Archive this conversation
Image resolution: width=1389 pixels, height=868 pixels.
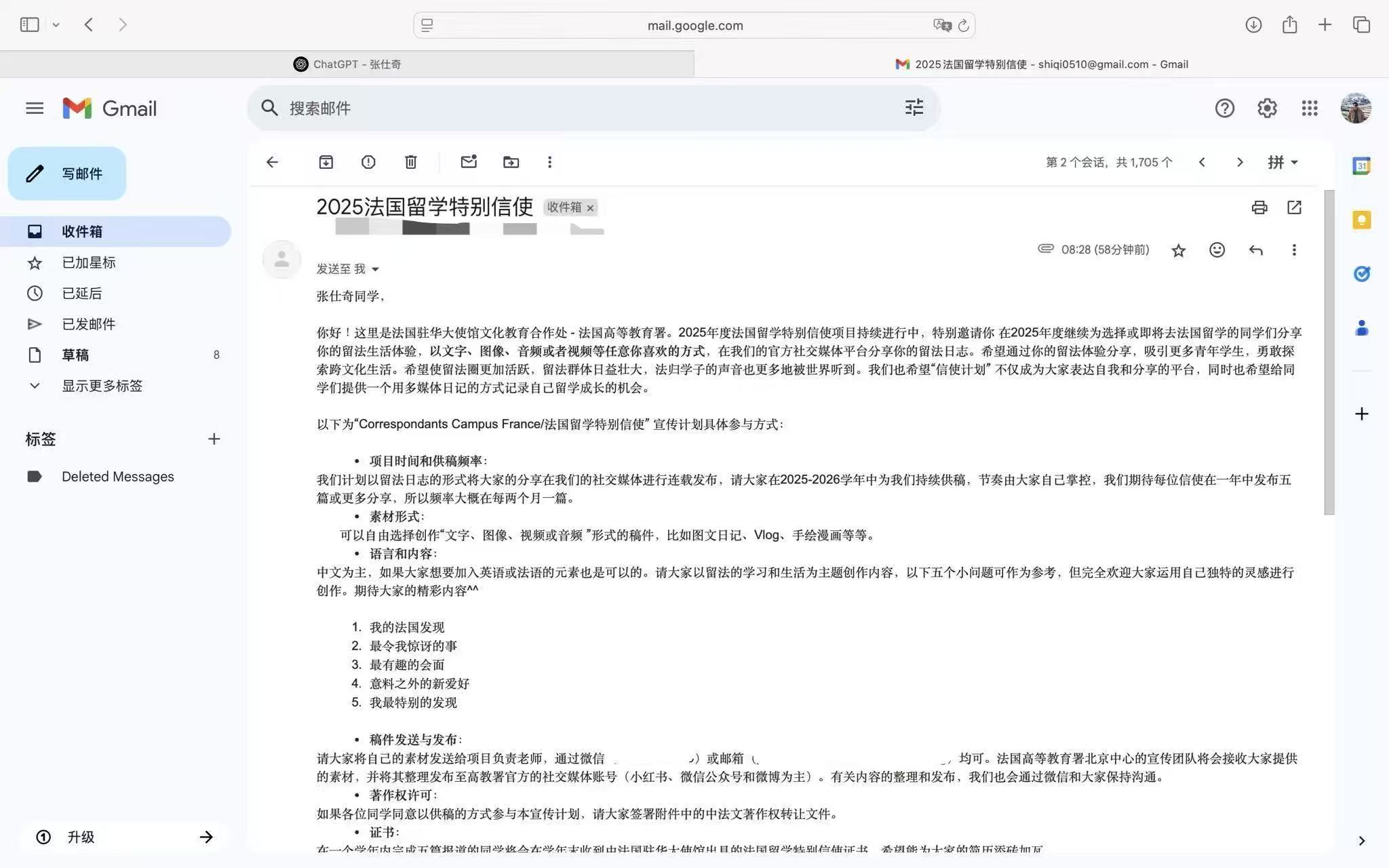[326, 162]
